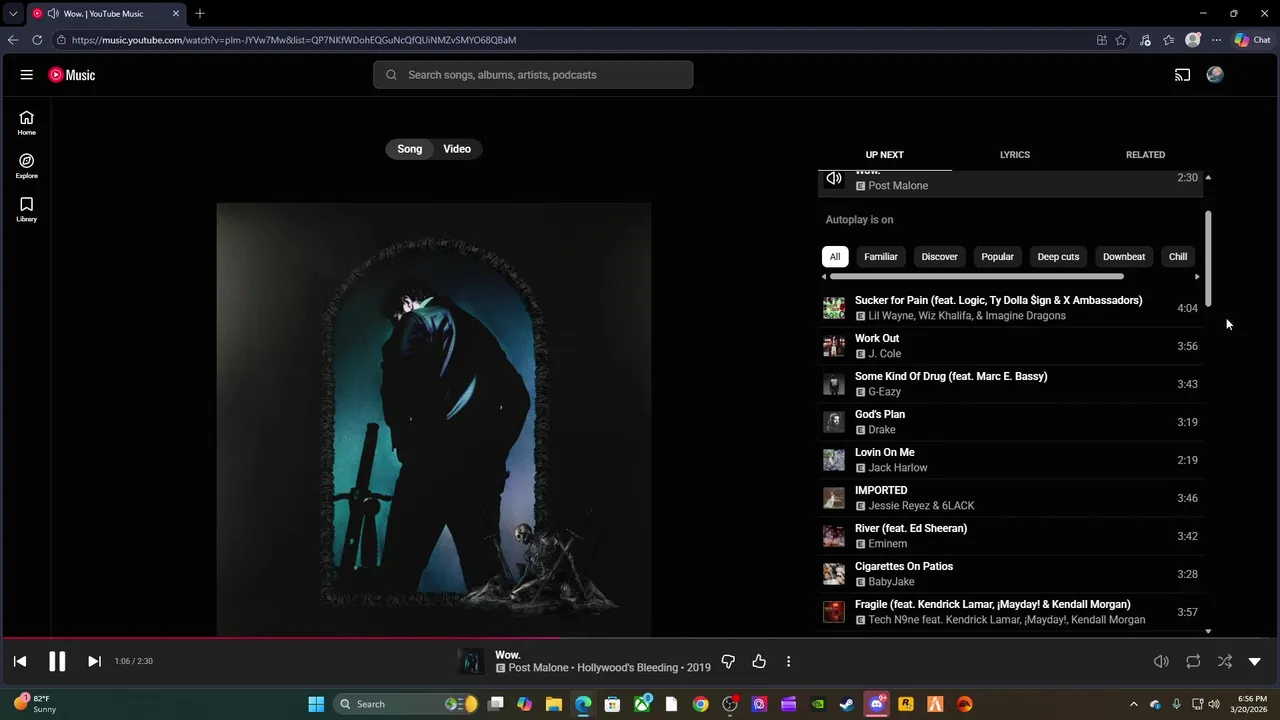
Task: Click the search songs input field
Action: point(533,75)
